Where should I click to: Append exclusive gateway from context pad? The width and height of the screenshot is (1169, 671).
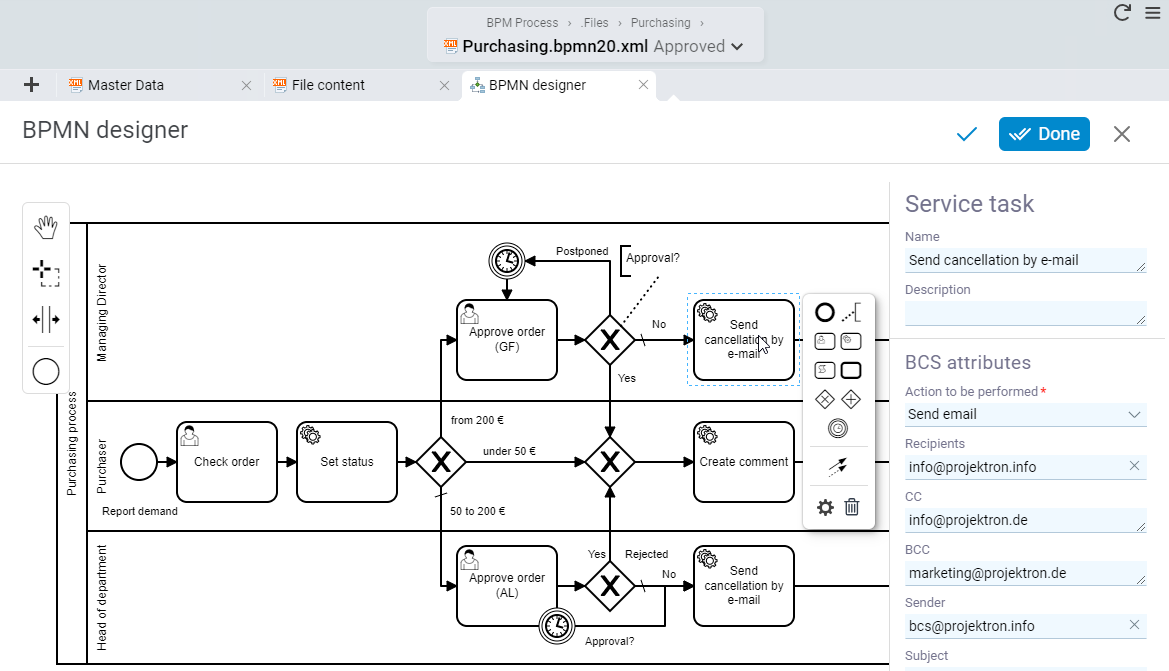825,400
